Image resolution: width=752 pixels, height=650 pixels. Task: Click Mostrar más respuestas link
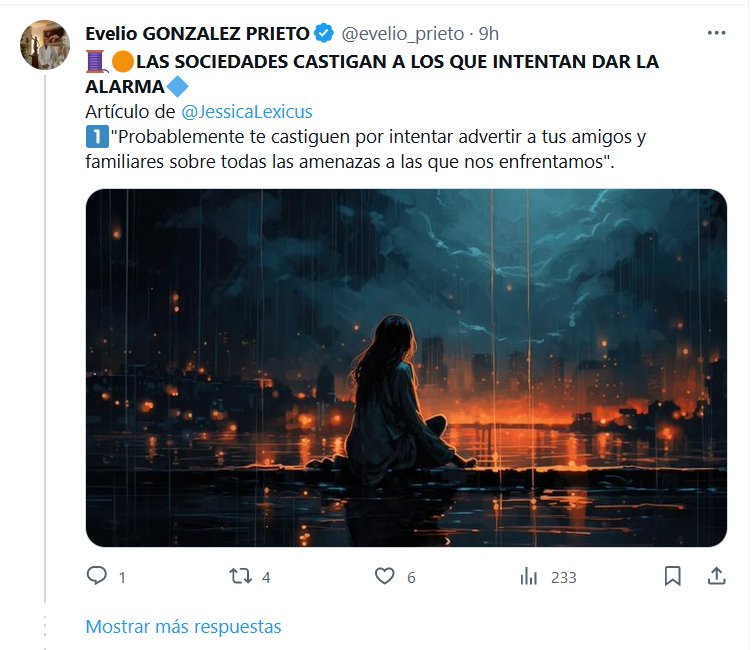pos(183,626)
